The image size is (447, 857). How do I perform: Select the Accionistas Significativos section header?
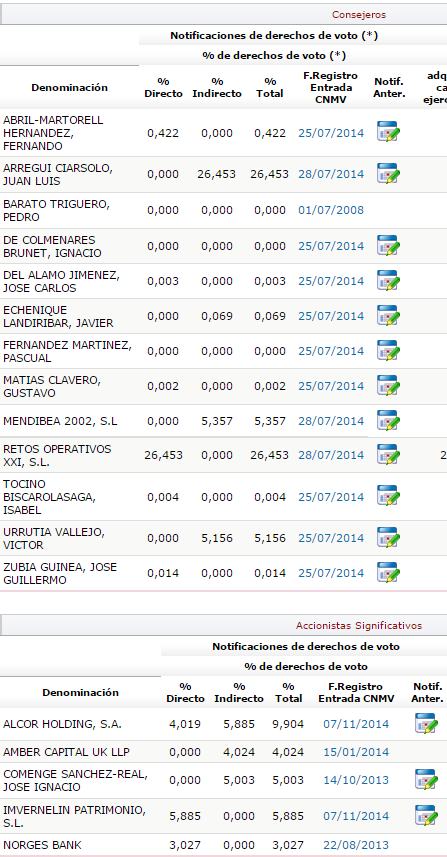click(359, 625)
